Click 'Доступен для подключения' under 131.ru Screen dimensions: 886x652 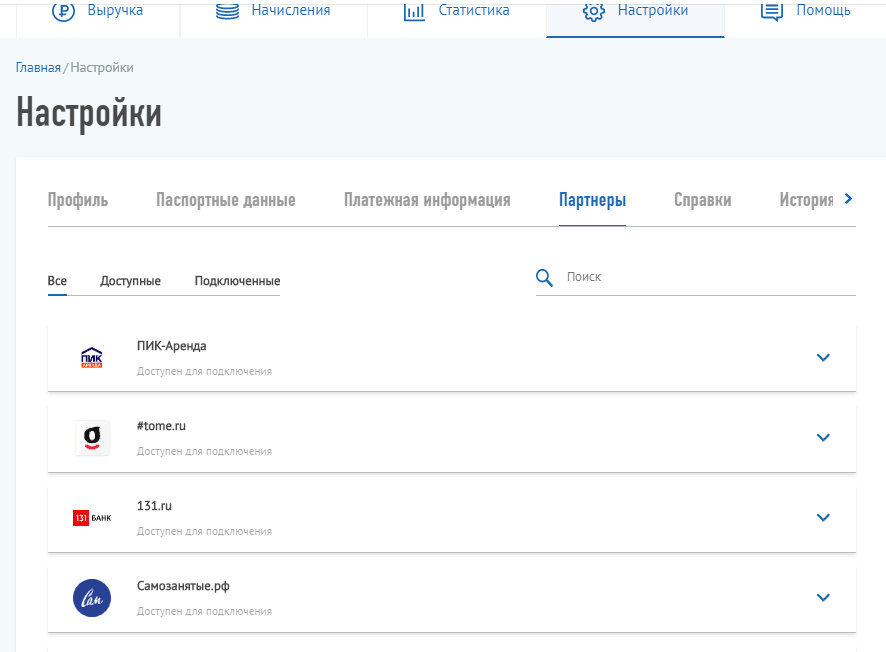[204, 531]
